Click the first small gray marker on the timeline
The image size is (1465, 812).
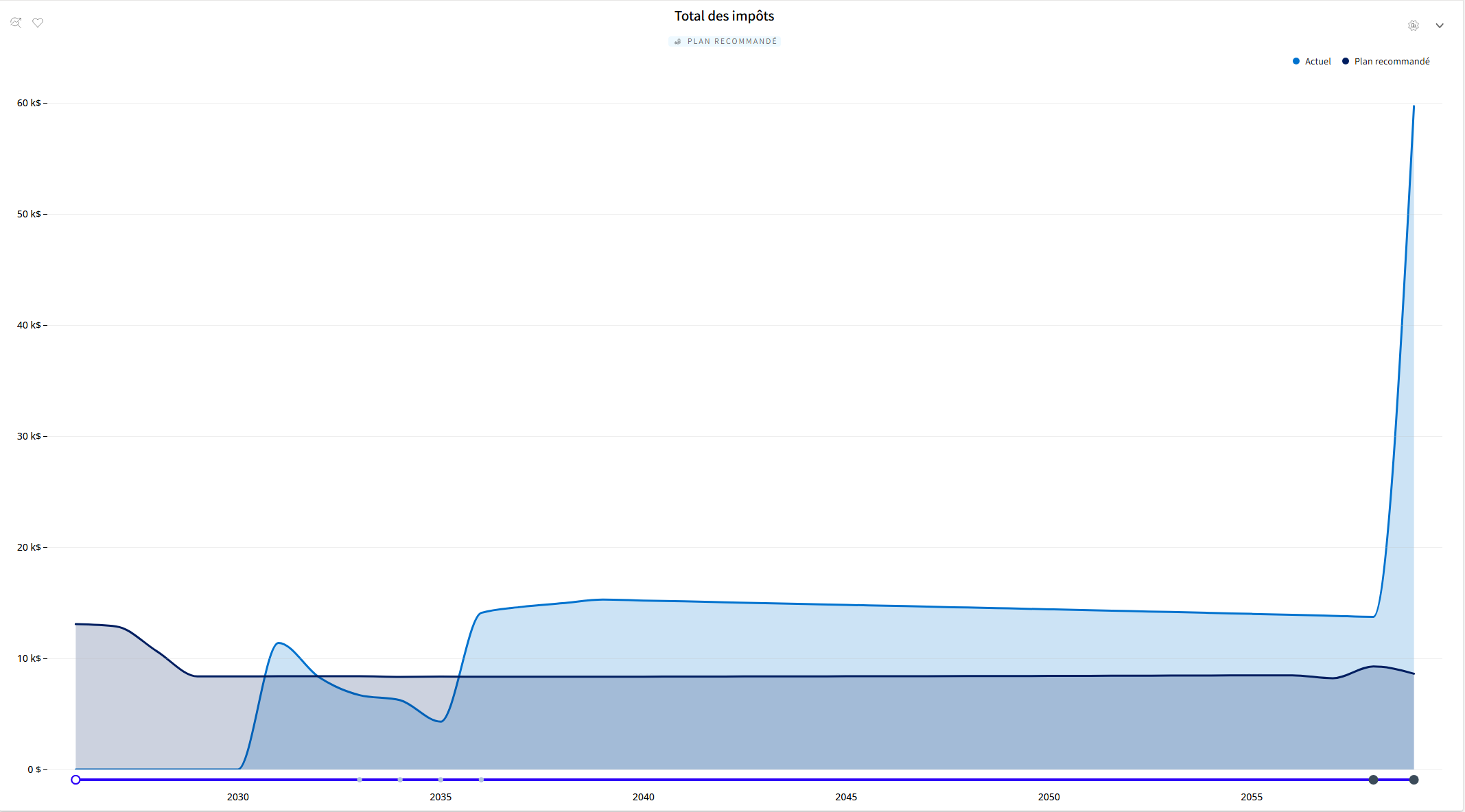(360, 780)
